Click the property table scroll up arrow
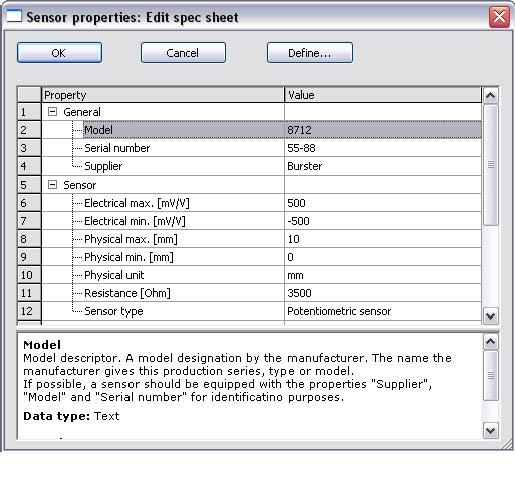 tap(490, 96)
